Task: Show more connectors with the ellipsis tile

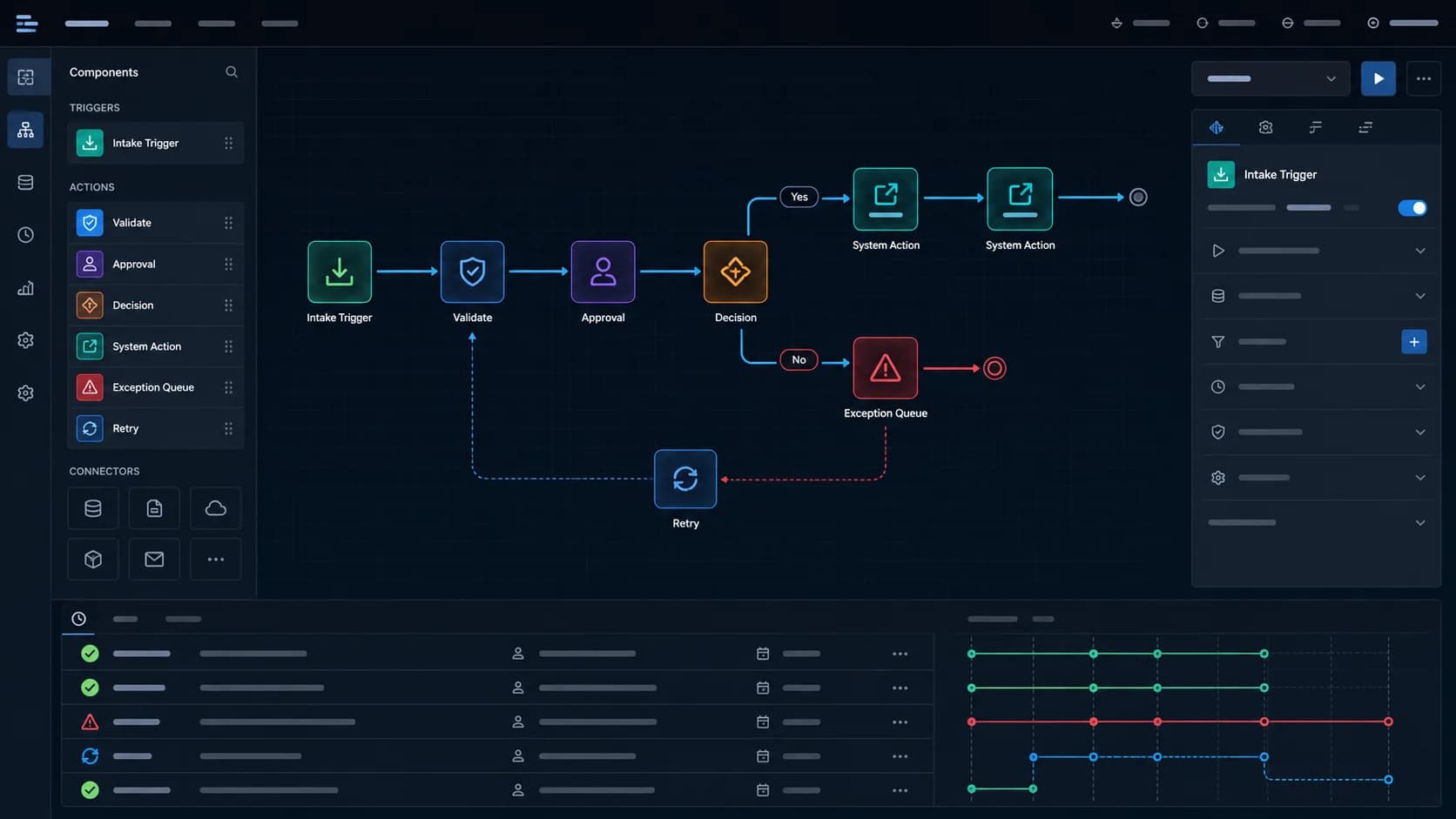Action: (x=215, y=560)
